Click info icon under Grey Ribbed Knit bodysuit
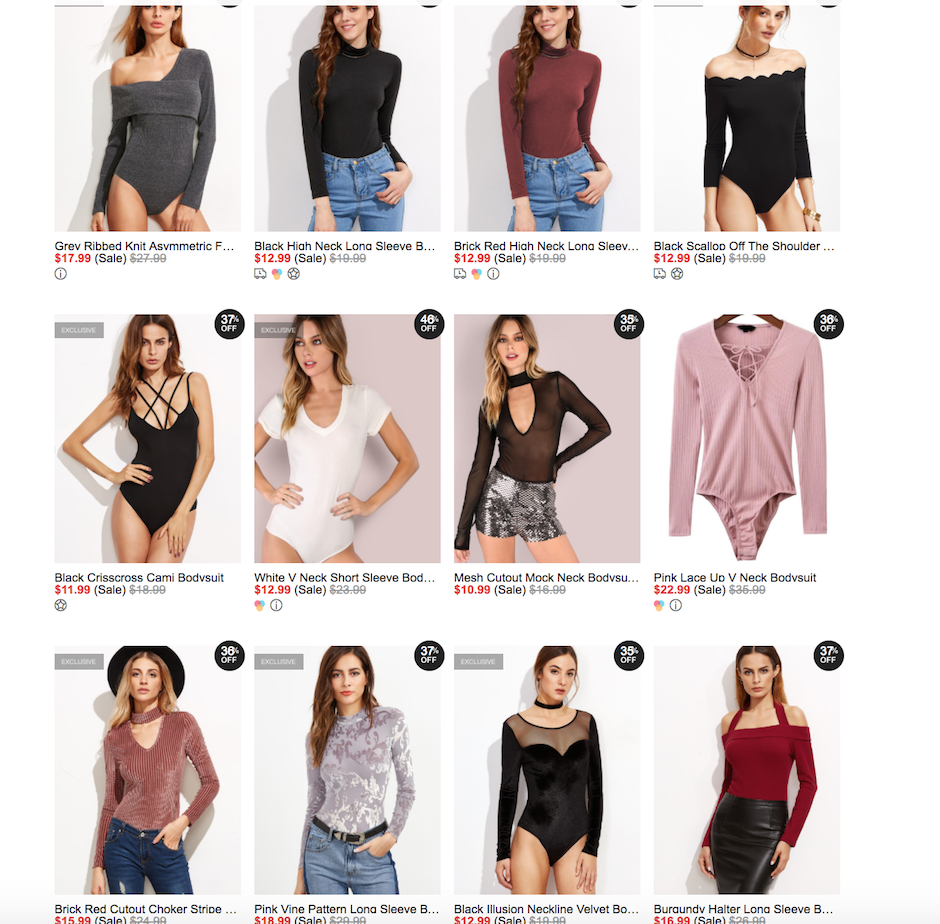 61,274
